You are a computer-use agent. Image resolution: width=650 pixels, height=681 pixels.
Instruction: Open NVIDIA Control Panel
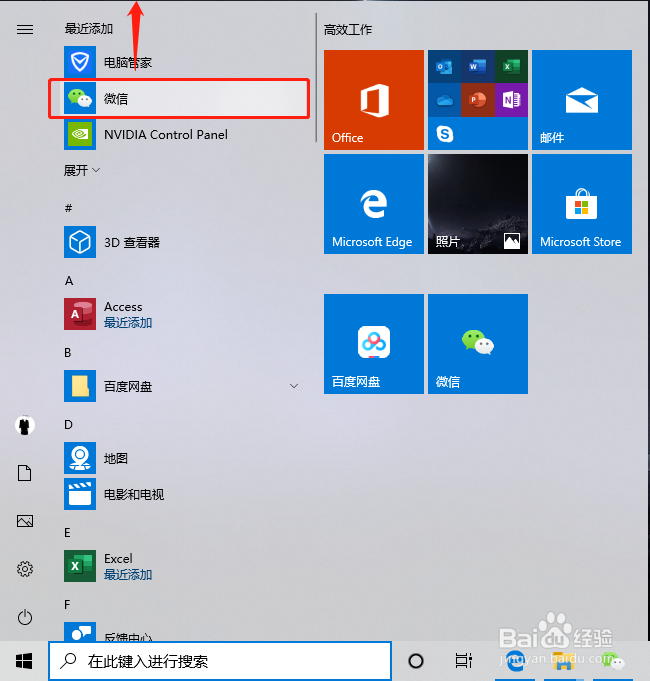coord(185,135)
